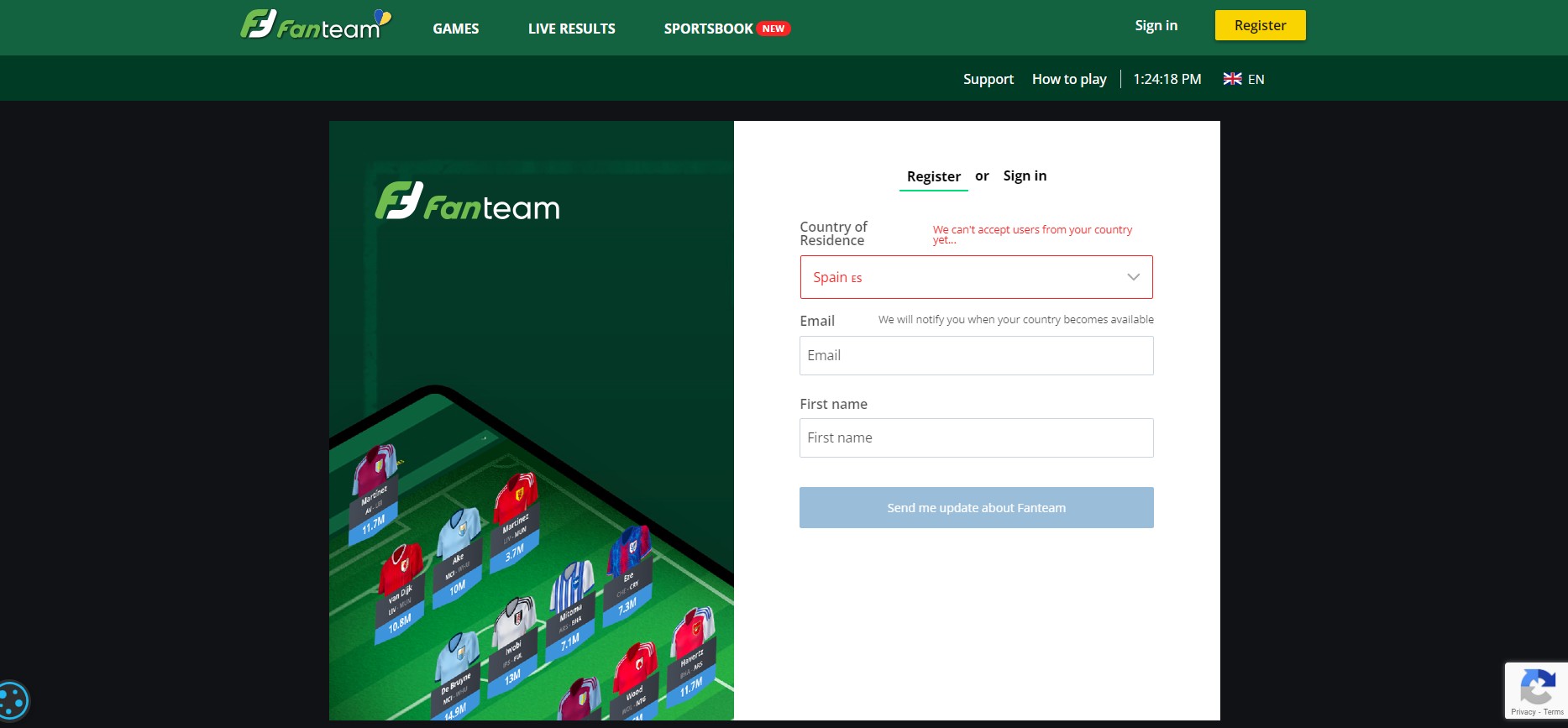Open the cookie settings icon
Screen dimensions: 1568x728
tap(13, 700)
